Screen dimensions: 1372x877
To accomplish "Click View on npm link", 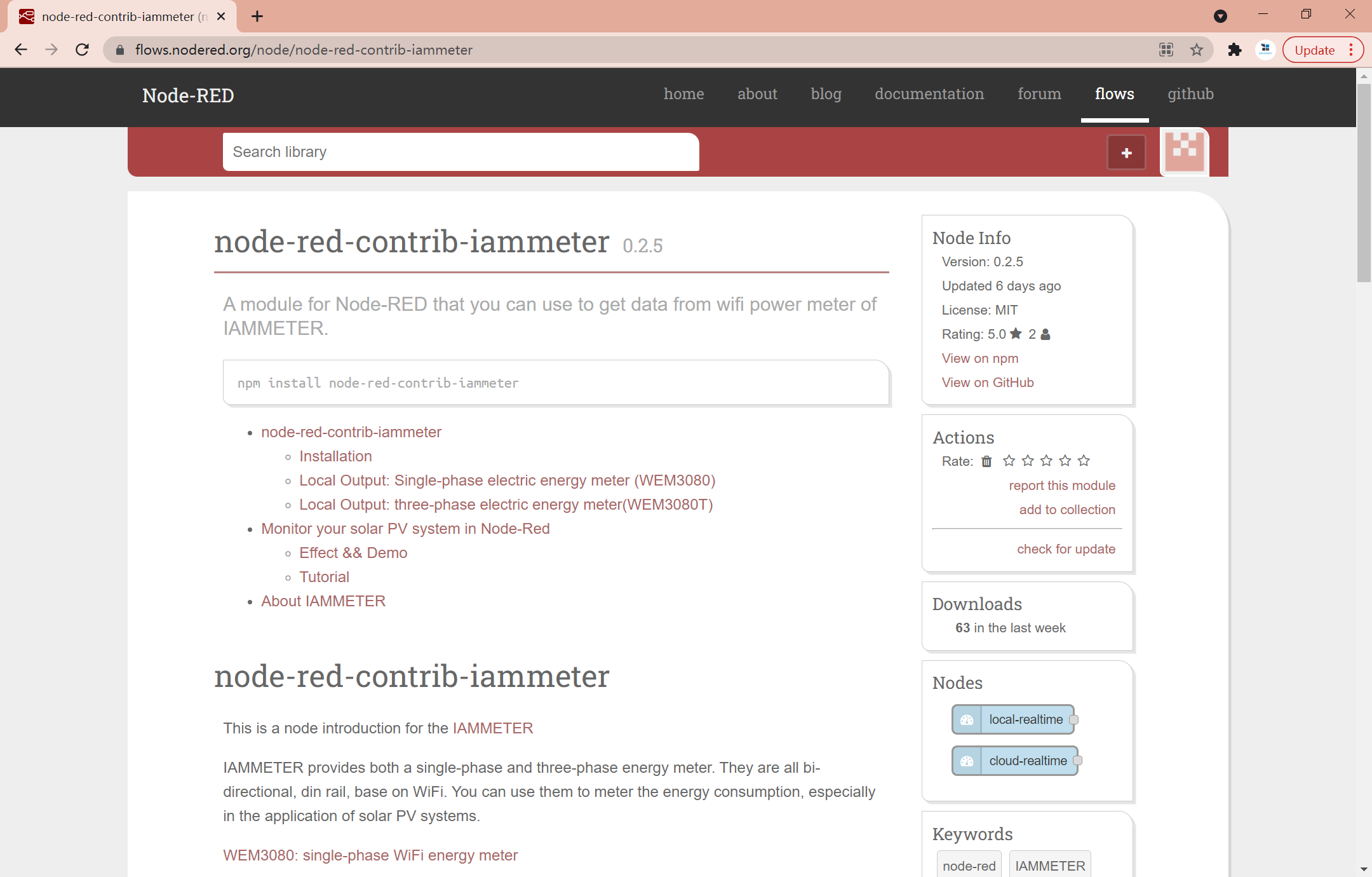I will (x=981, y=358).
